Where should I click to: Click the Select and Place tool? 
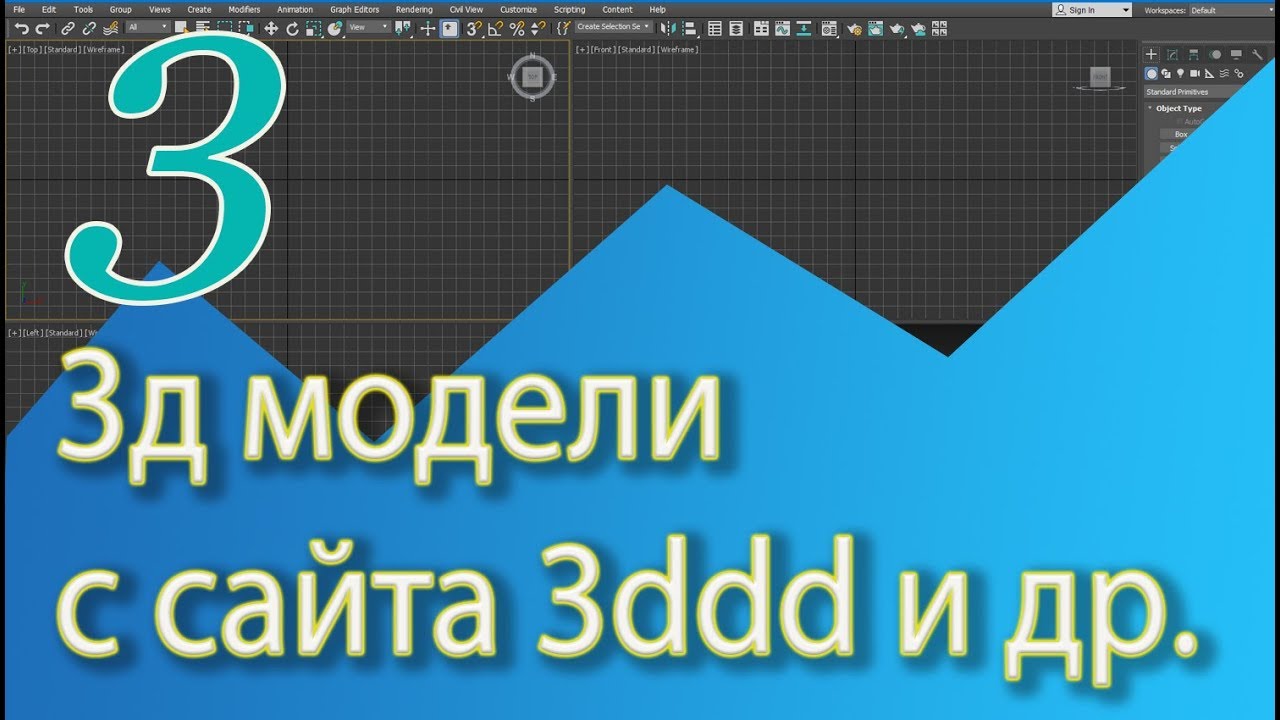[334, 28]
